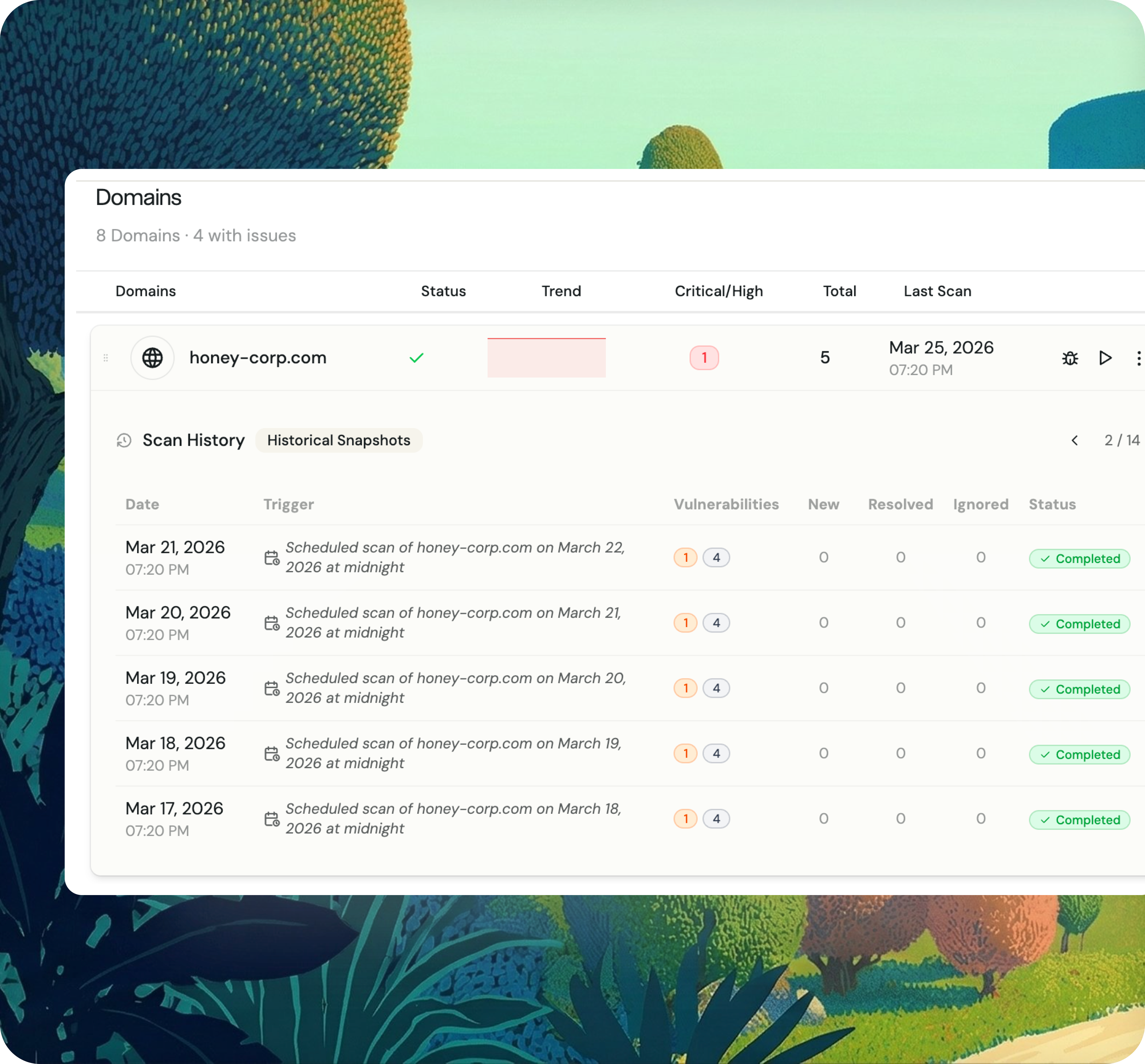Viewport: 1145px width, 1064px height.
Task: Select the Historical Snapshots tab
Action: [339, 440]
